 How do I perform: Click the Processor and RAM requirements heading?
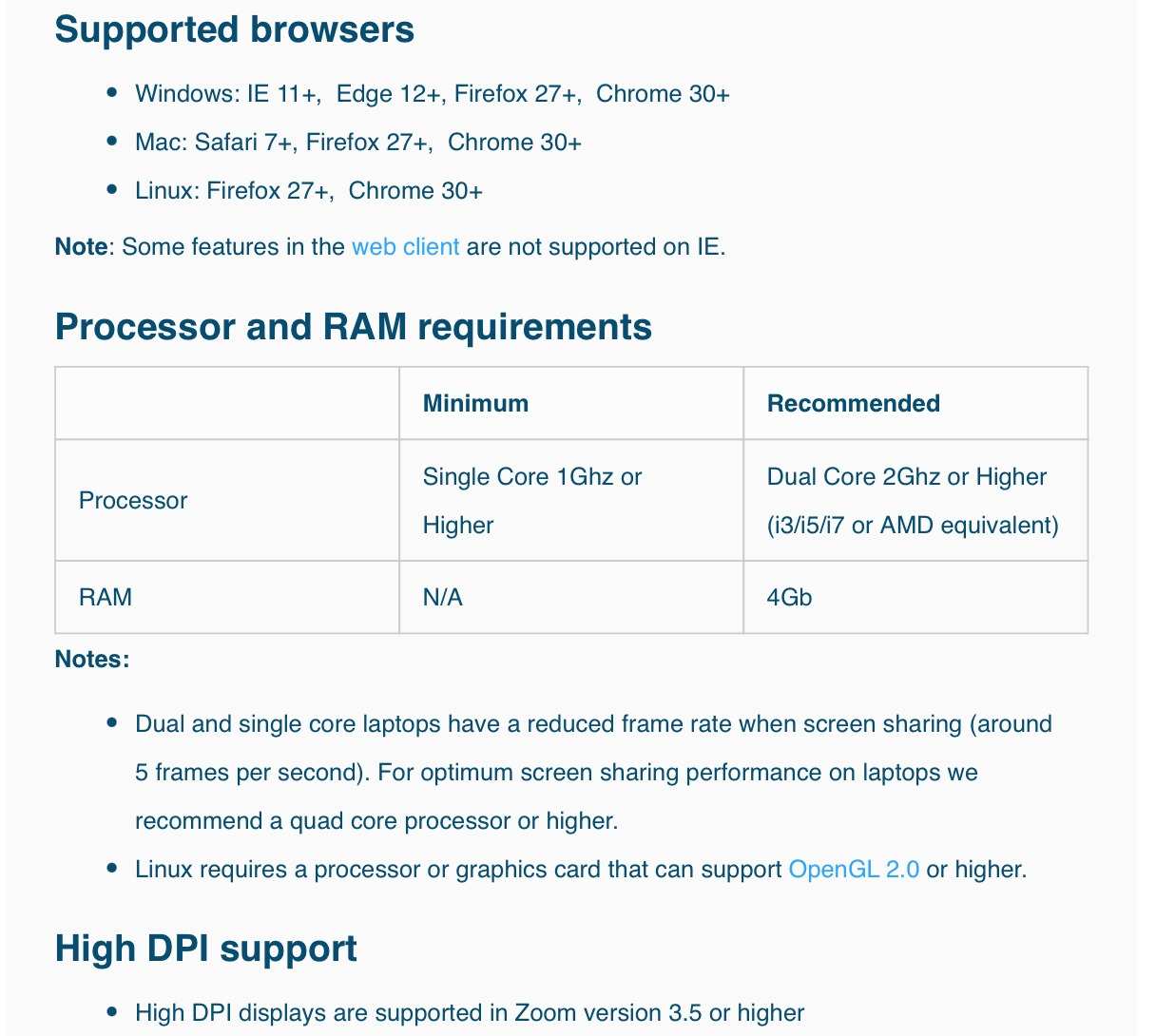pos(354,327)
